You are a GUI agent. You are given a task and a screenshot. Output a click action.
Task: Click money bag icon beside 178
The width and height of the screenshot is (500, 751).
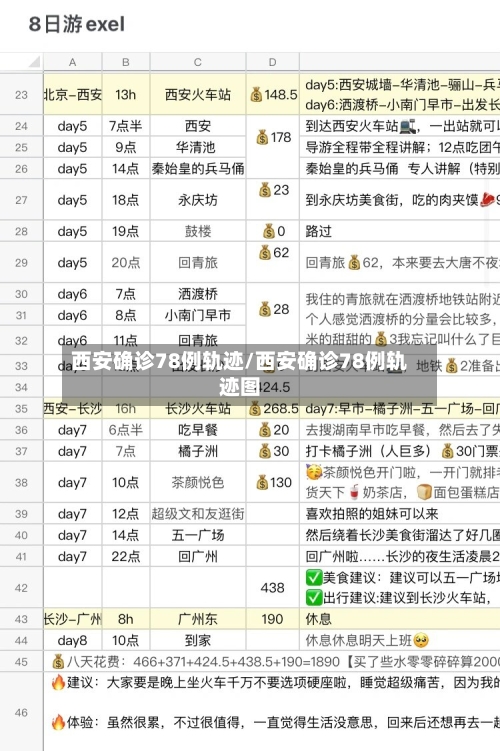pyautogui.click(x=262, y=137)
